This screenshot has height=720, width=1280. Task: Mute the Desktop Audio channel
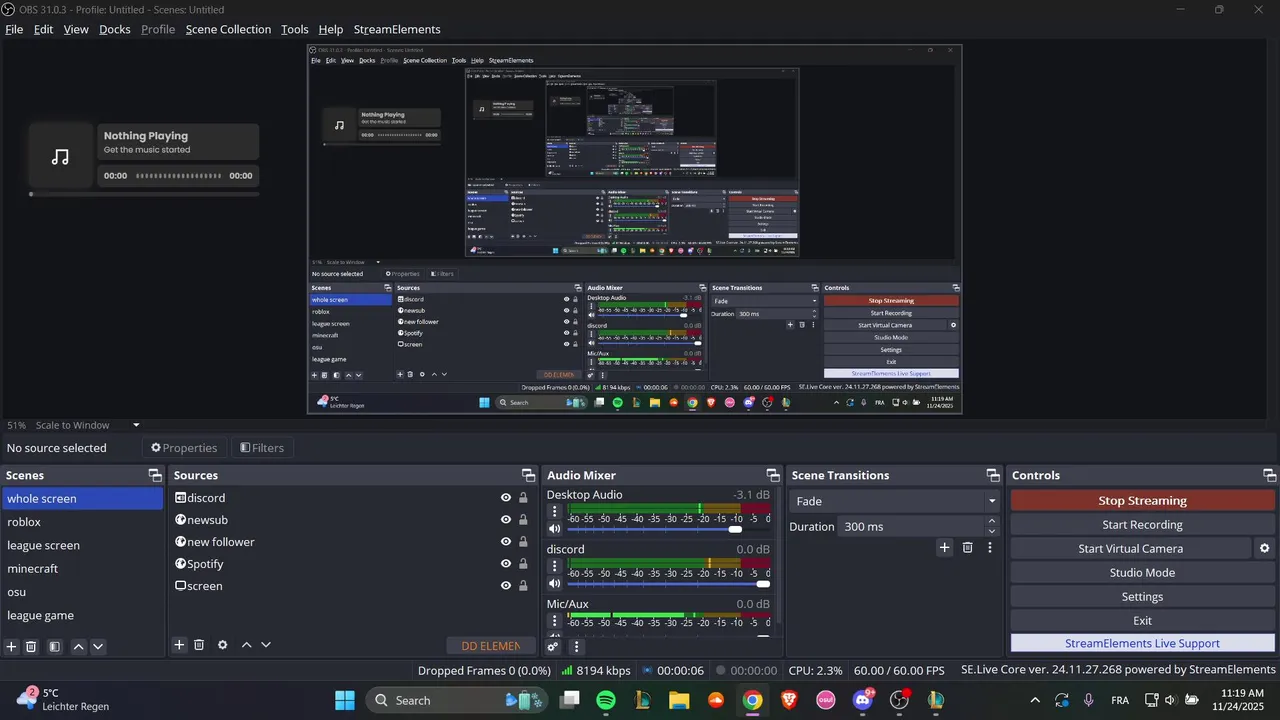click(x=555, y=529)
